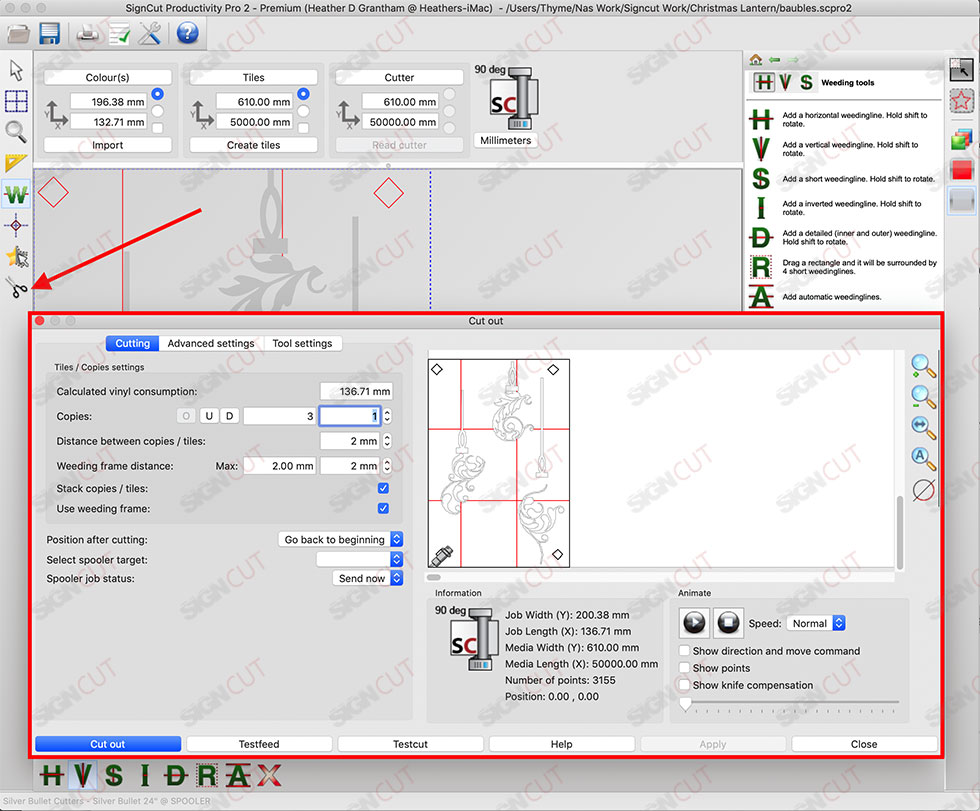Image resolution: width=980 pixels, height=811 pixels.
Task: Add a horizontal weedingline from help panel
Action: 761,119
